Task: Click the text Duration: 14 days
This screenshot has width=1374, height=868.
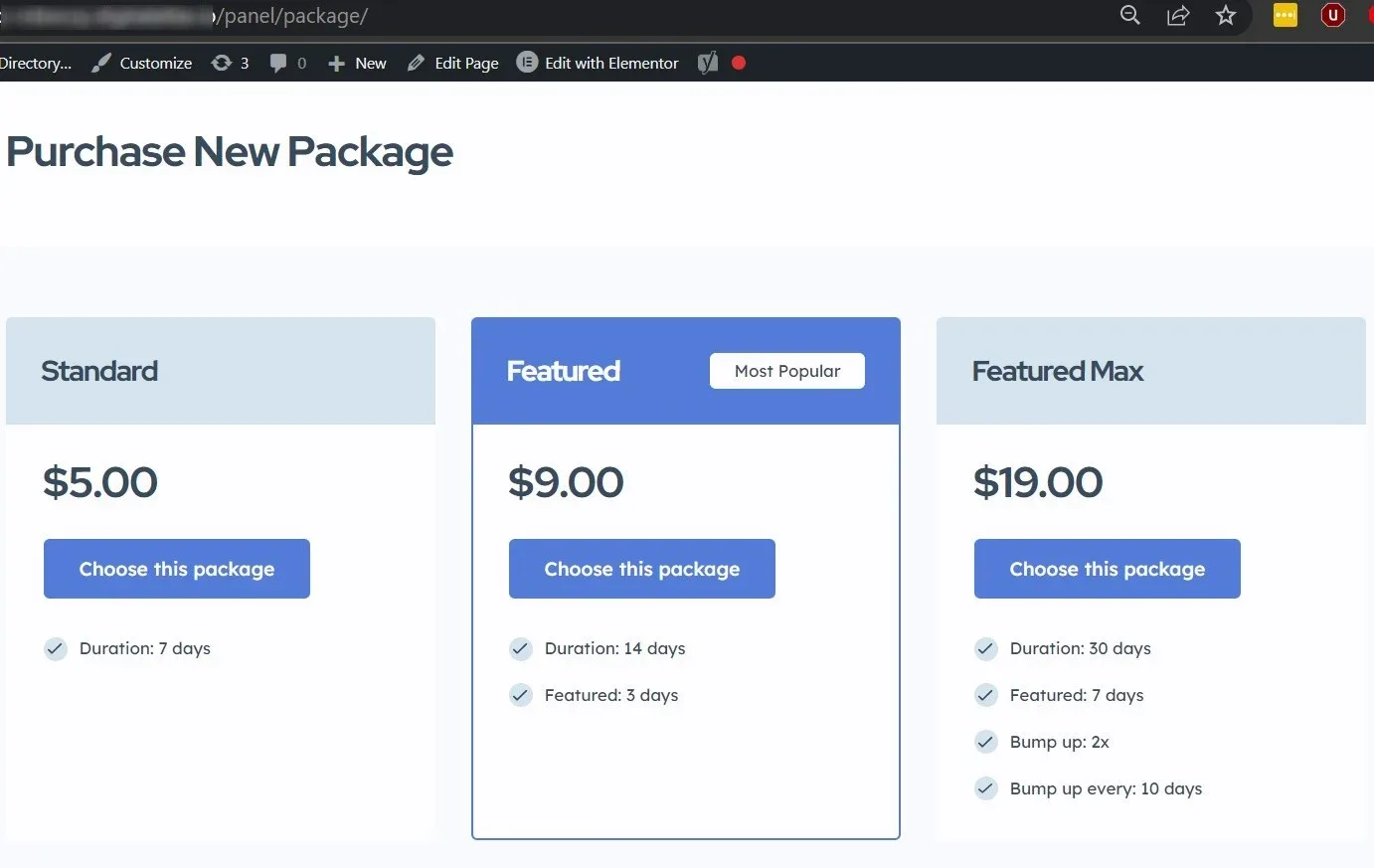Action: coord(615,648)
